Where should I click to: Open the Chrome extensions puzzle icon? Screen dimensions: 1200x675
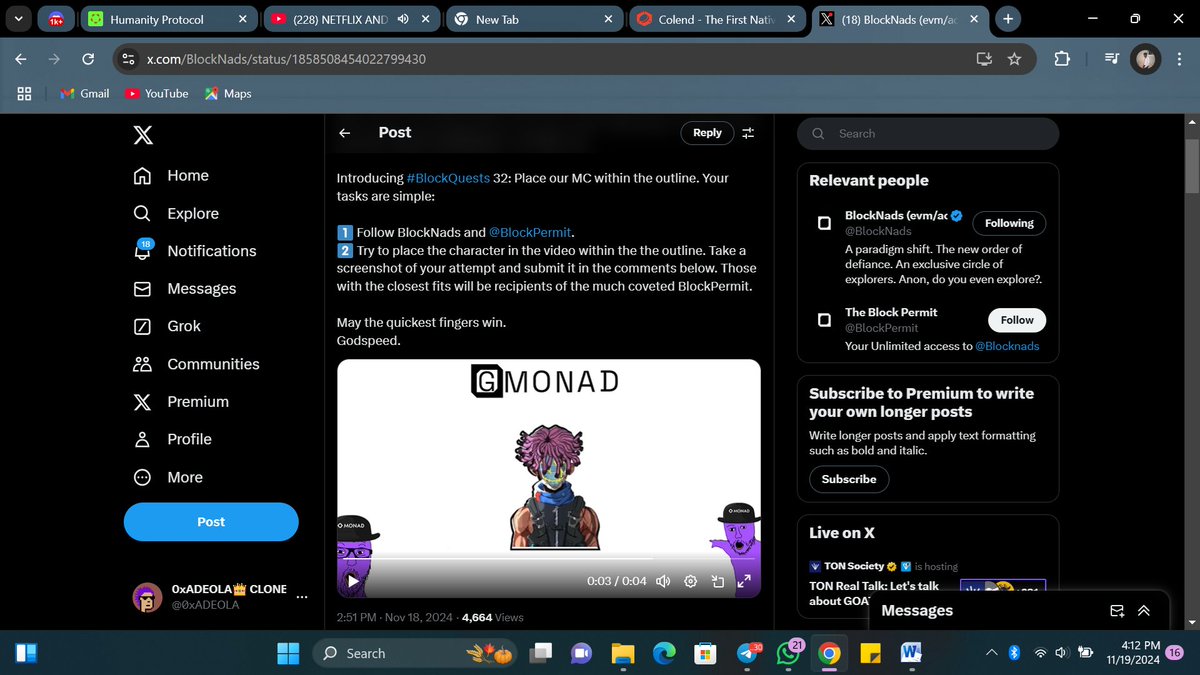[1061, 59]
